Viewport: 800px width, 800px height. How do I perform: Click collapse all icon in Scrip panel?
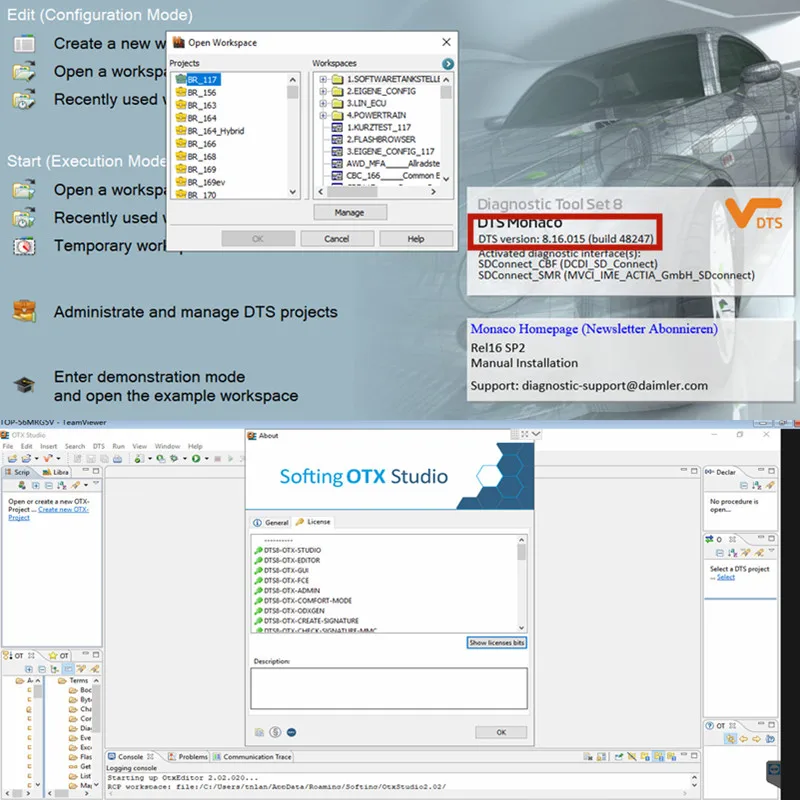pyautogui.click(x=48, y=485)
